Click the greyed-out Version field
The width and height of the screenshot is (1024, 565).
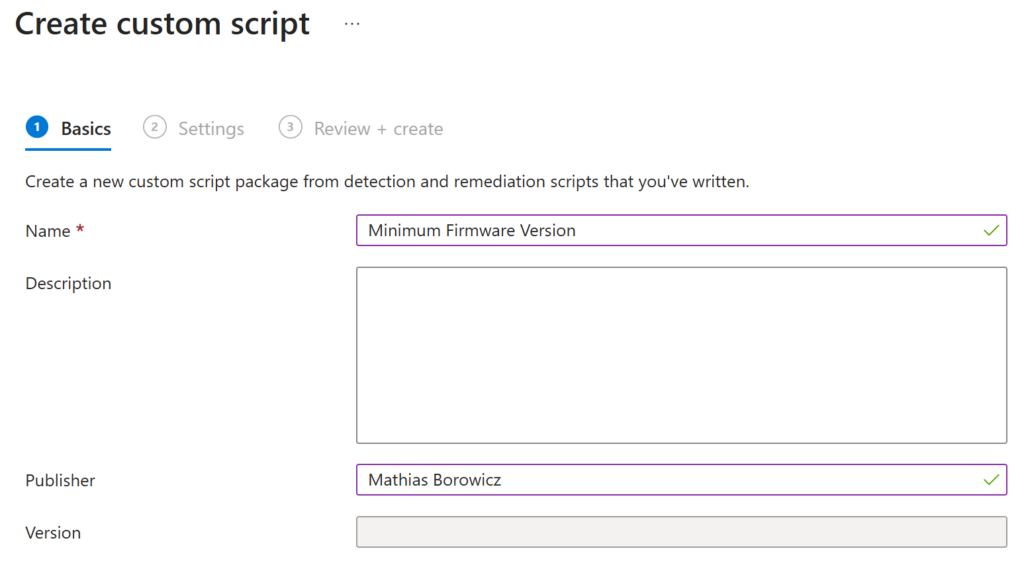681,532
